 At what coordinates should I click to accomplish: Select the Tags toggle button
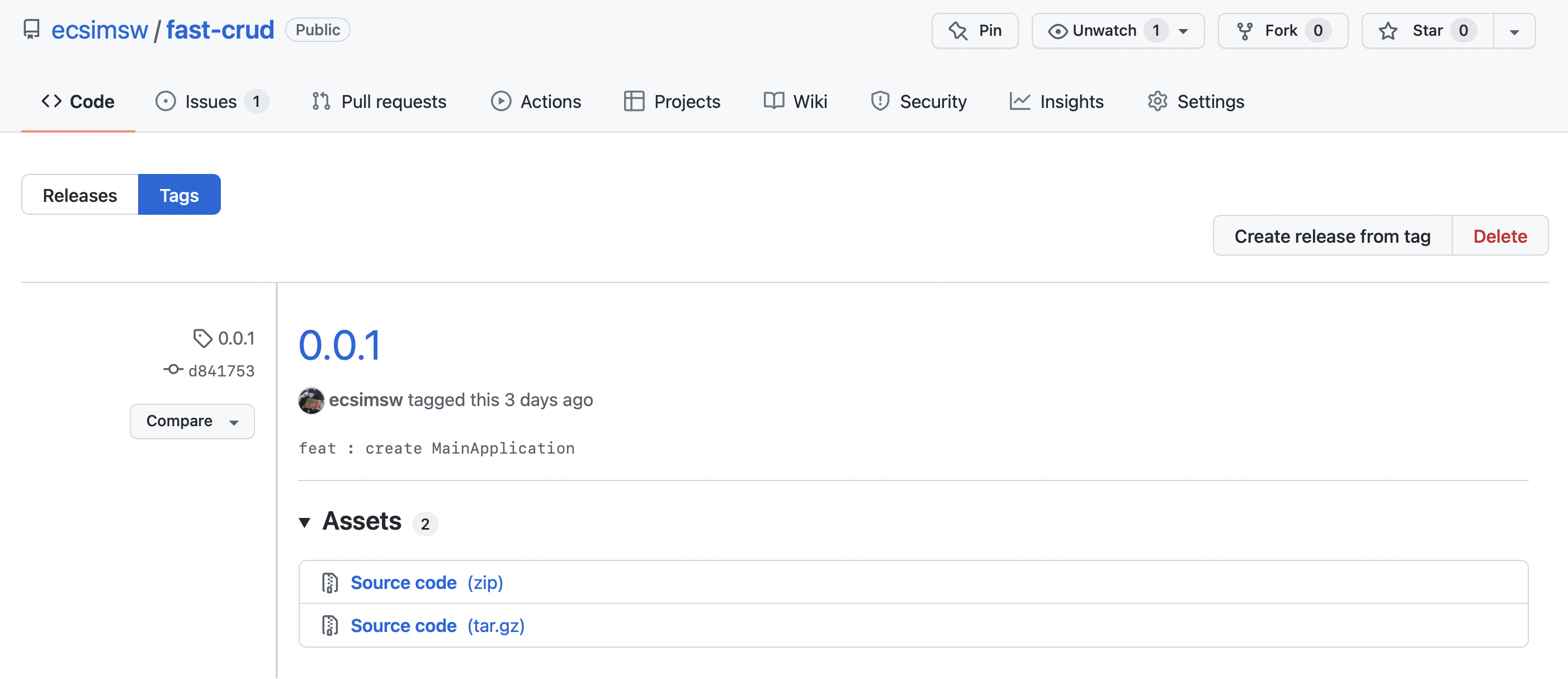[x=179, y=195]
